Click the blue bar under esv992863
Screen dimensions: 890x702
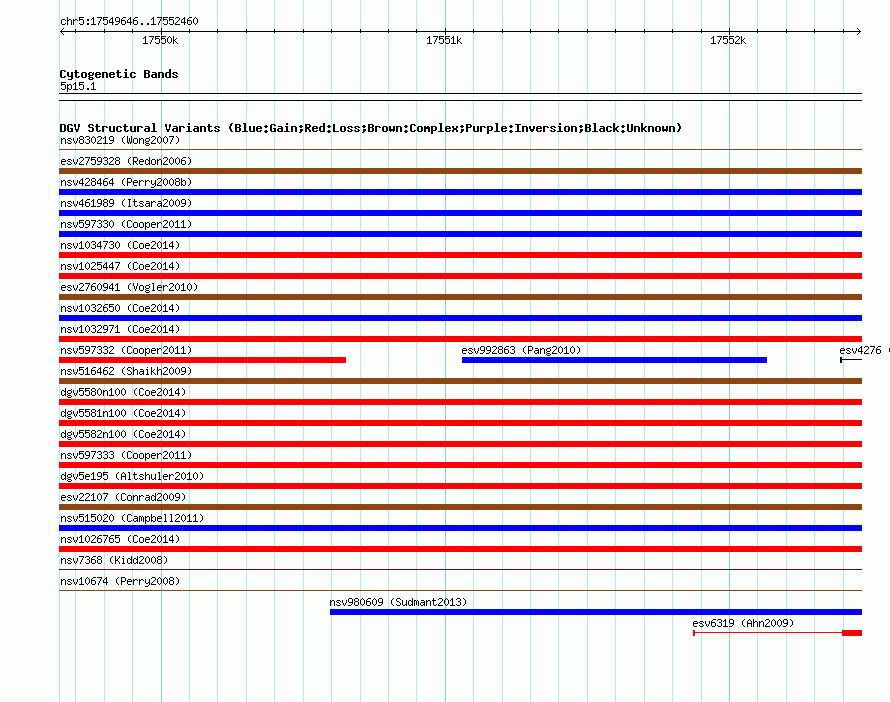point(614,360)
